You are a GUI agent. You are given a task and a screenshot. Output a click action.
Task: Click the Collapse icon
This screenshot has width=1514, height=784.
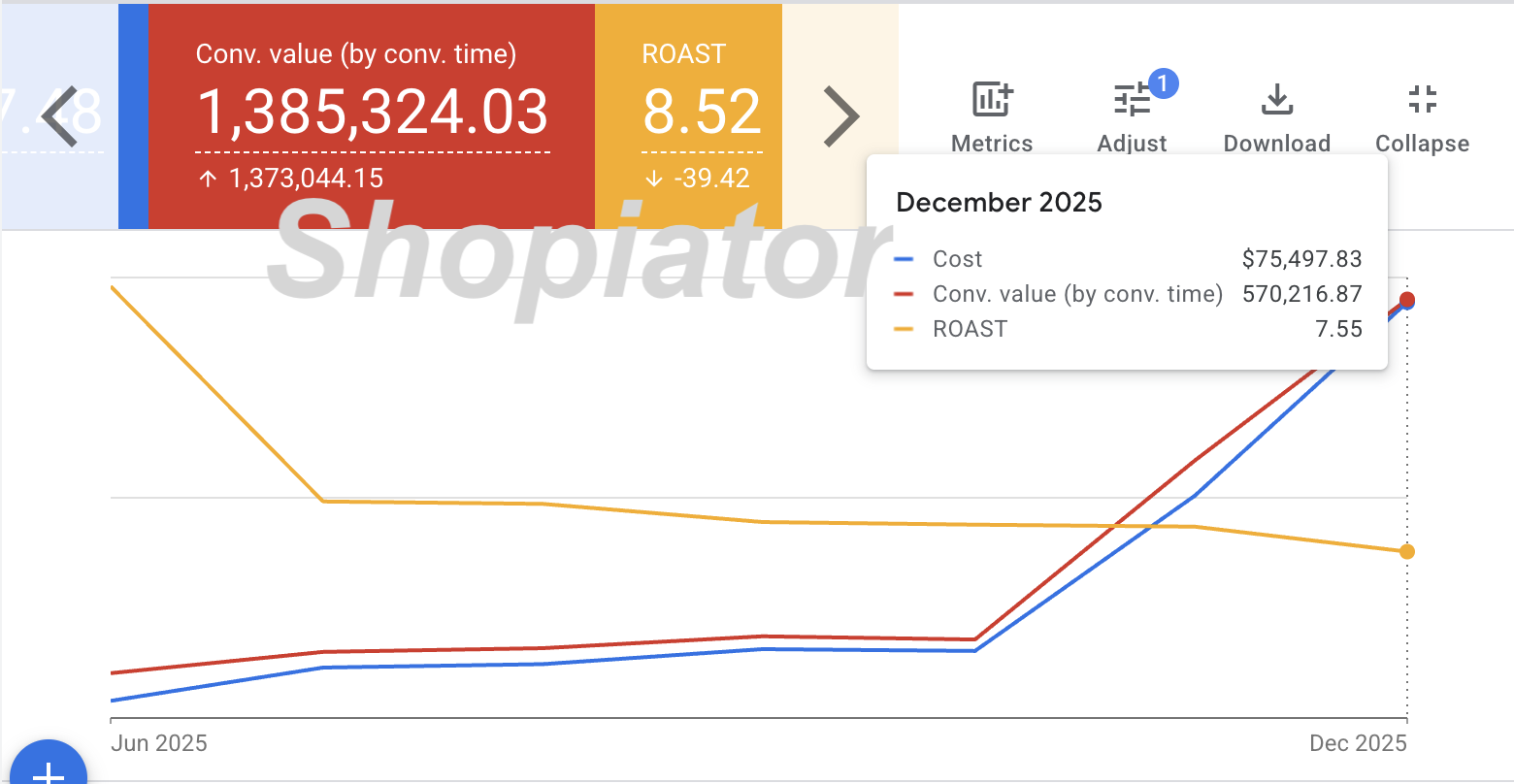1422,97
